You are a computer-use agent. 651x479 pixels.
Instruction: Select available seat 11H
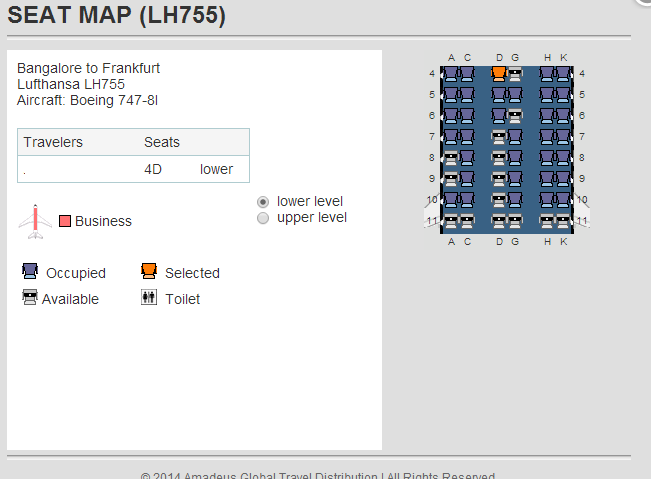click(x=547, y=221)
